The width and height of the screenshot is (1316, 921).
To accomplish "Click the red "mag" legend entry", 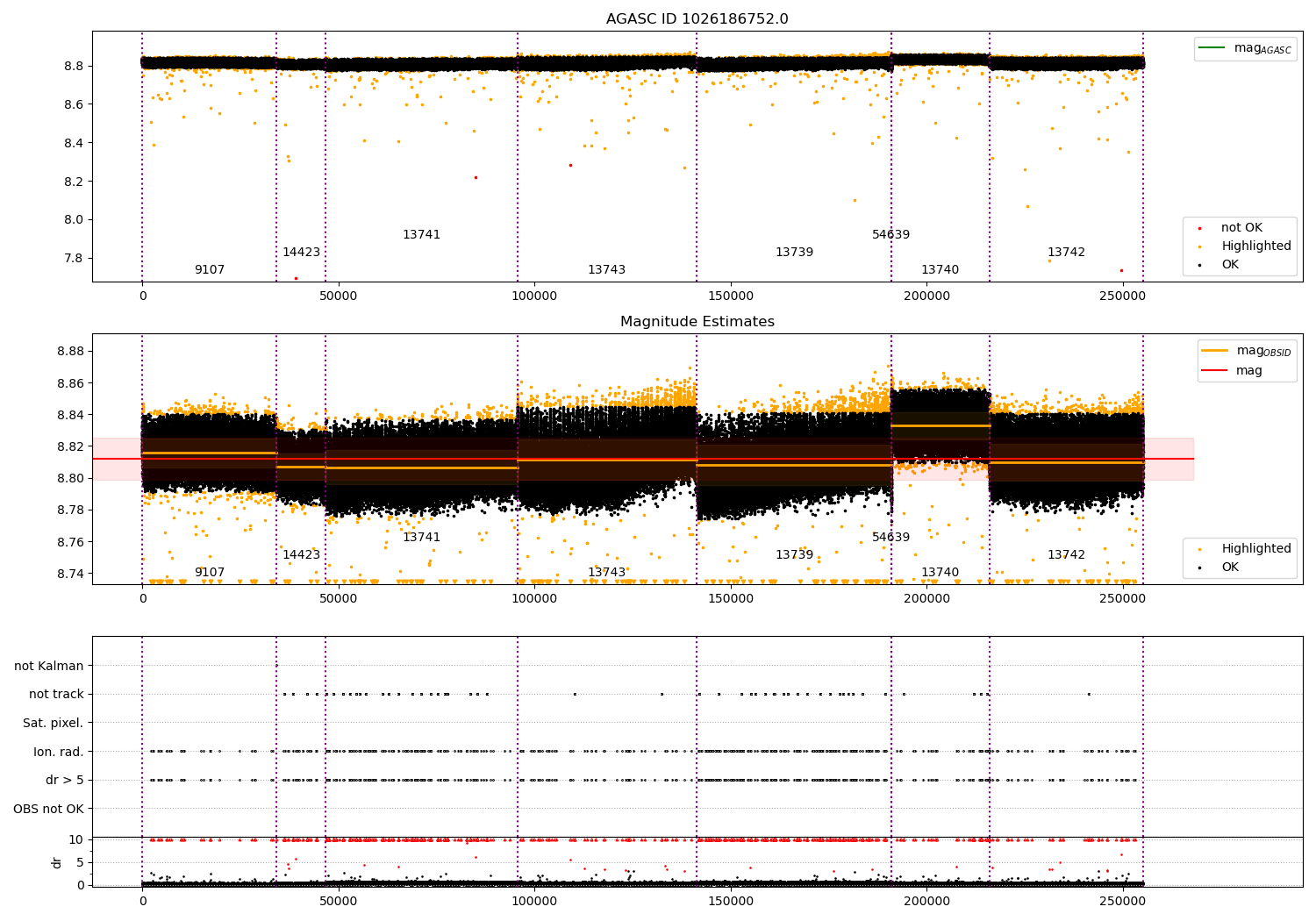I will (1232, 371).
